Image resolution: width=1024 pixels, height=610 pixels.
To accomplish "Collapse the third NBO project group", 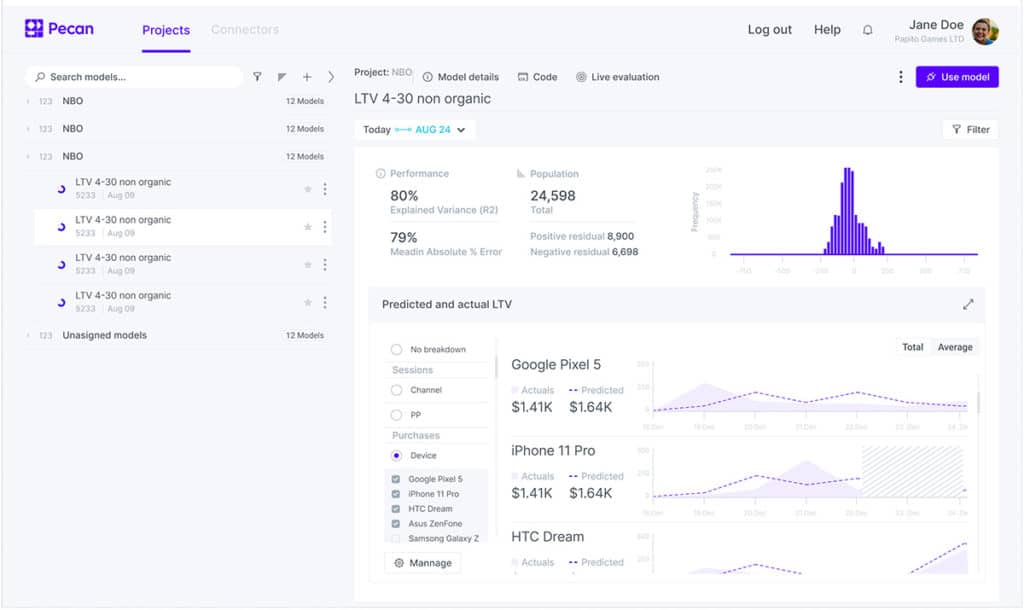I will click(28, 156).
